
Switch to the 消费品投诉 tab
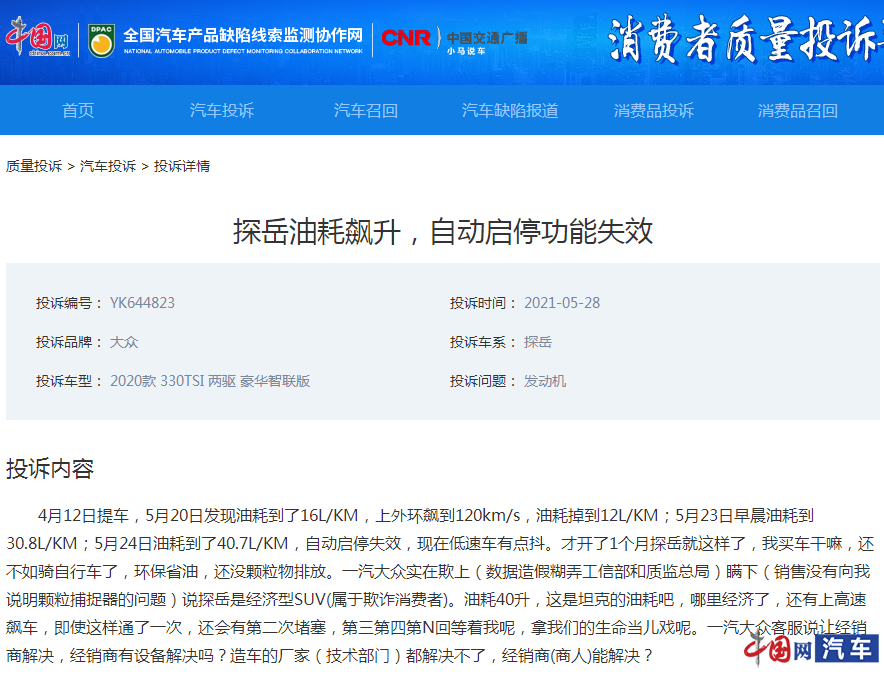654,110
